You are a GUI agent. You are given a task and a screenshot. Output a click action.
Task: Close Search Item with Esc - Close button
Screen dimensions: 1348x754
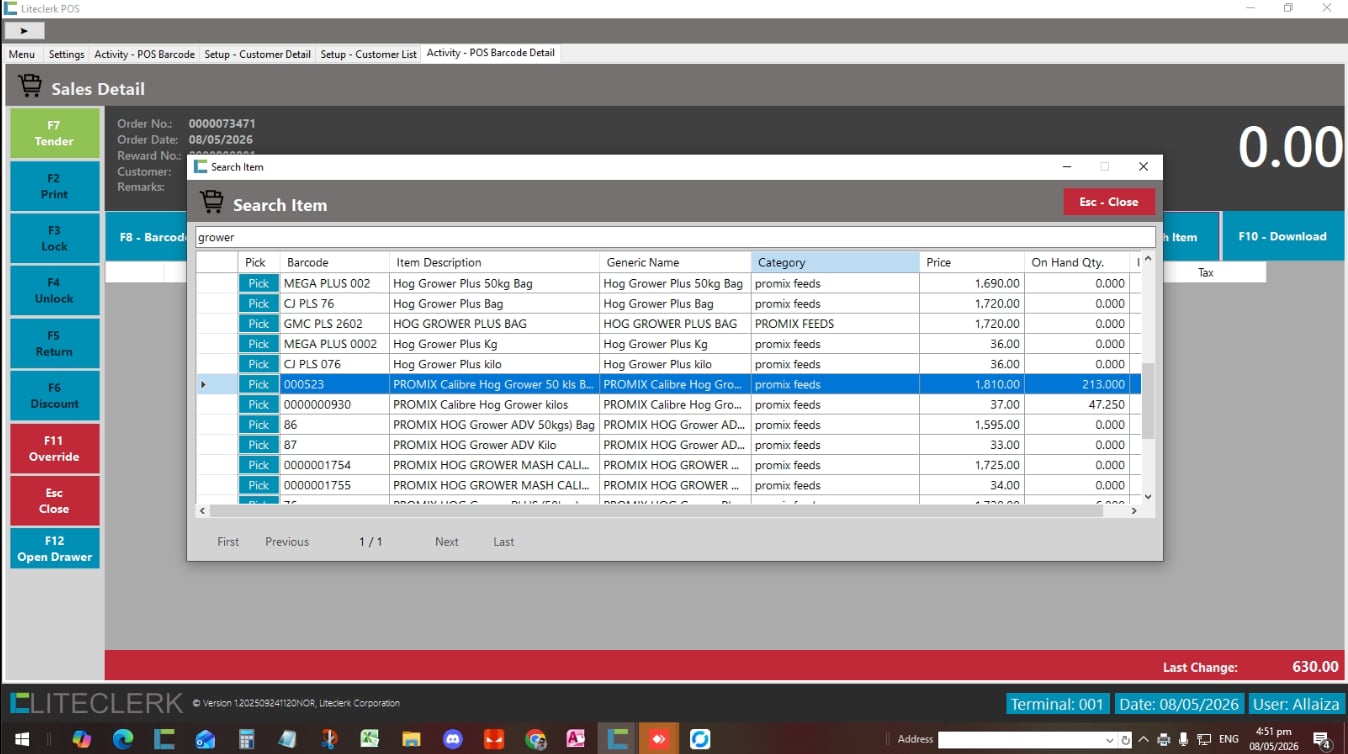point(1108,202)
